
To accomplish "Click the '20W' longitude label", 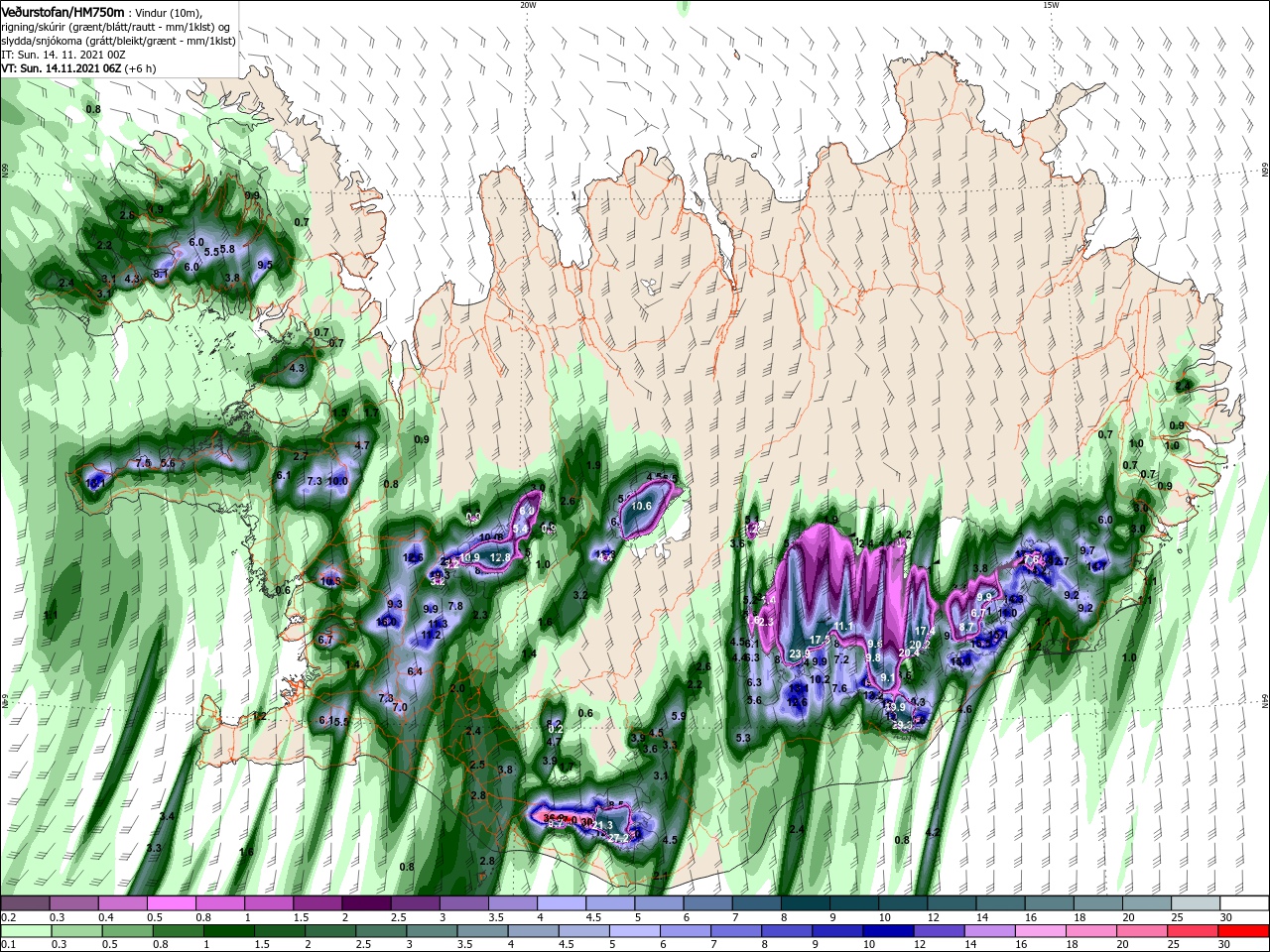I will point(528,5).
